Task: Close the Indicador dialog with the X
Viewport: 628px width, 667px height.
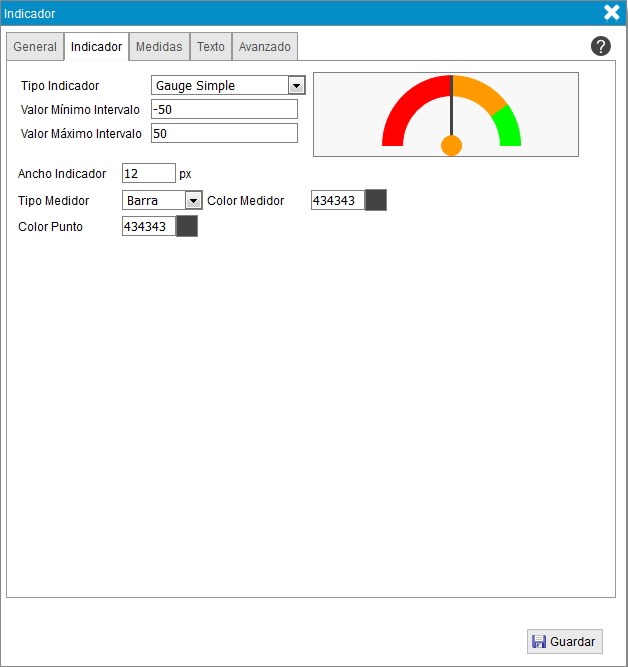Action: pos(612,13)
